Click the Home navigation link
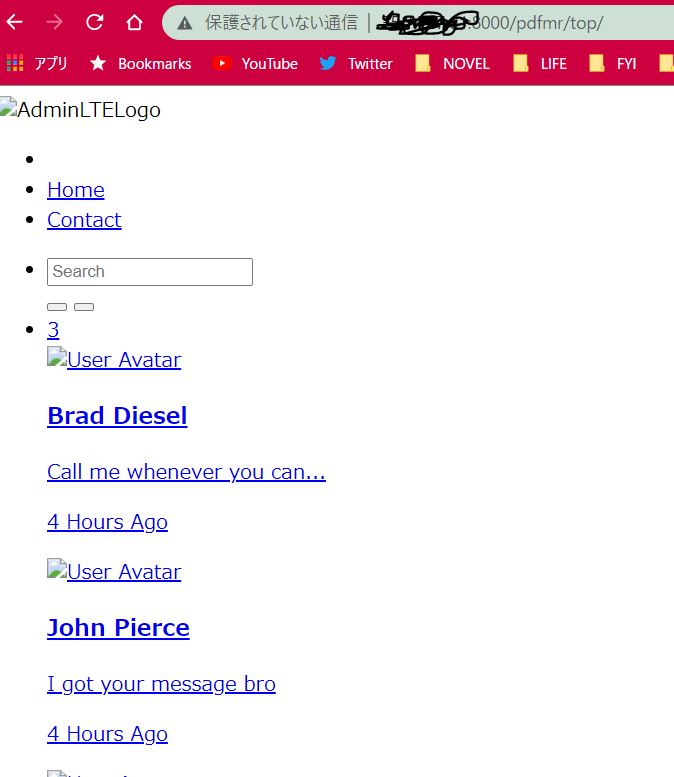This screenshot has width=674, height=777. tap(76, 190)
